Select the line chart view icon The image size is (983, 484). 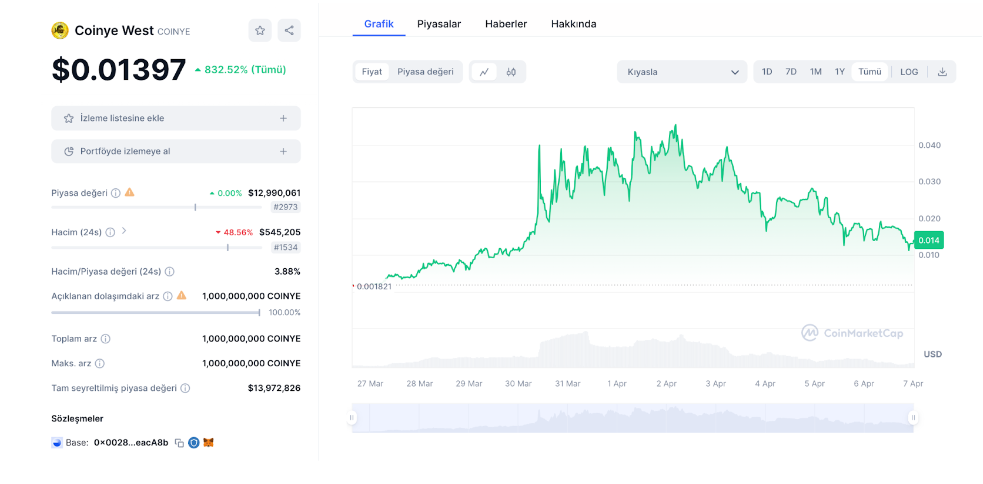(484, 72)
